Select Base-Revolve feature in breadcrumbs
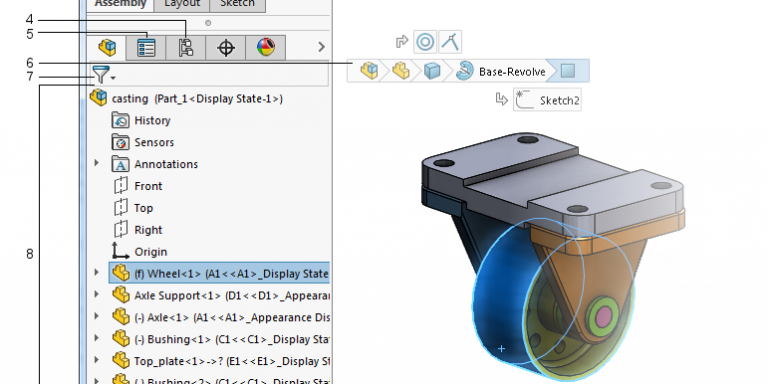The width and height of the screenshot is (768, 384). click(x=501, y=72)
